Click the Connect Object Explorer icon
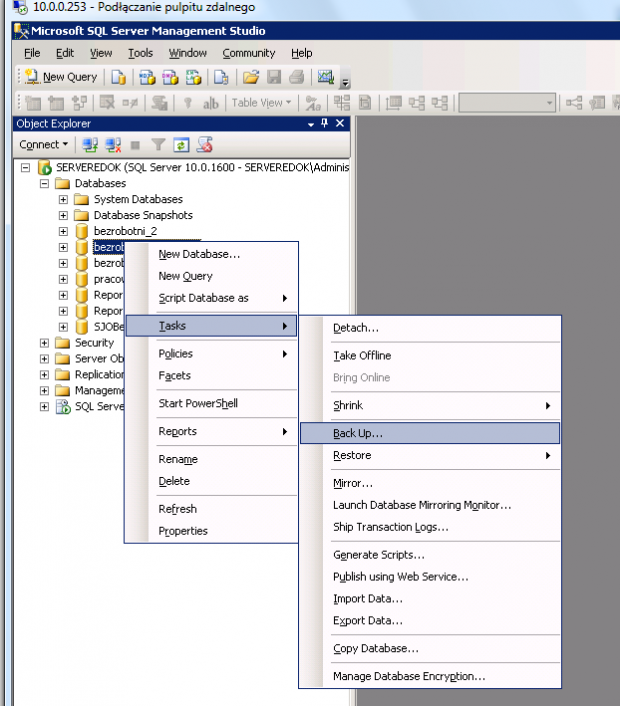Viewport: 620px width, 706px height. tap(90, 145)
